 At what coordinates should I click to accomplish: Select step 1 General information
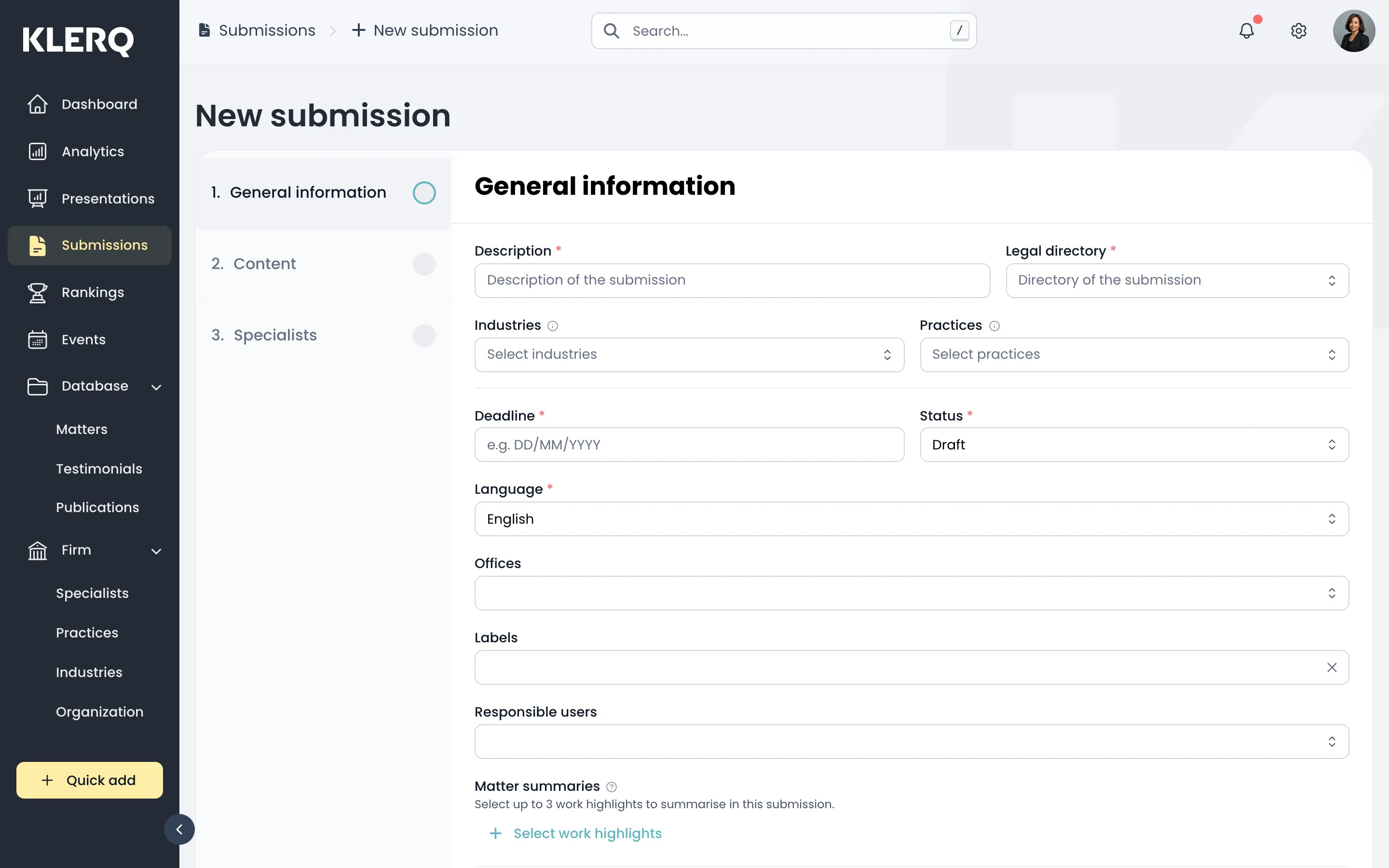(324, 193)
